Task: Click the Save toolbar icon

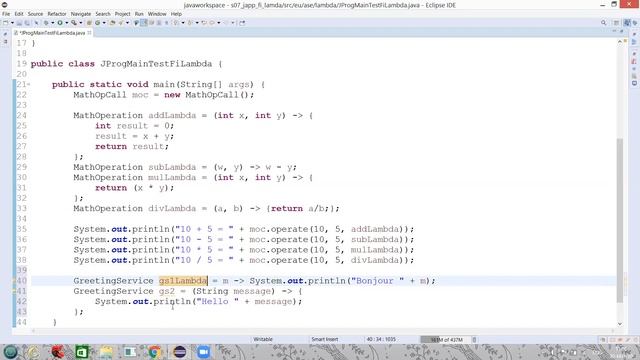Action: pyautogui.click(x=19, y=23)
